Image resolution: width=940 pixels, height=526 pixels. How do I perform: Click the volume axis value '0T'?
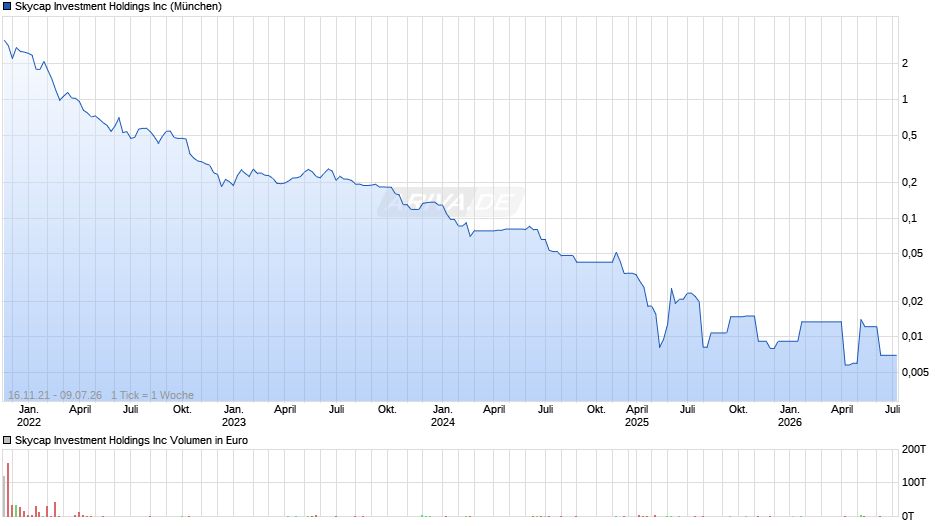[908, 516]
